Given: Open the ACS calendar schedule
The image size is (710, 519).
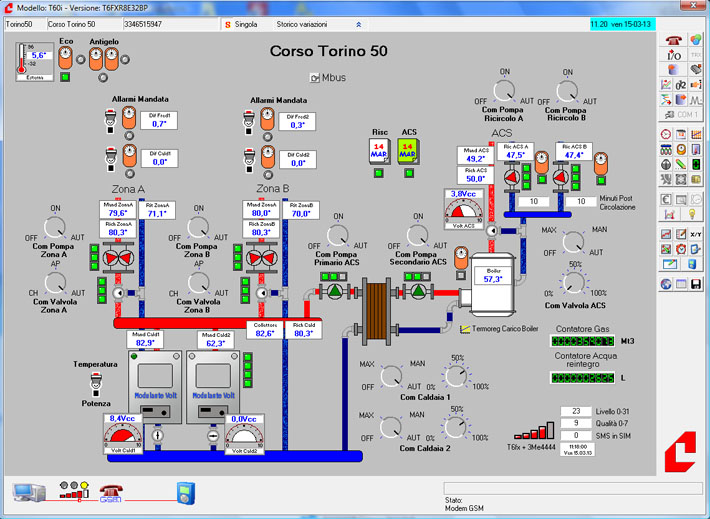Looking at the screenshot, I should (x=408, y=150).
